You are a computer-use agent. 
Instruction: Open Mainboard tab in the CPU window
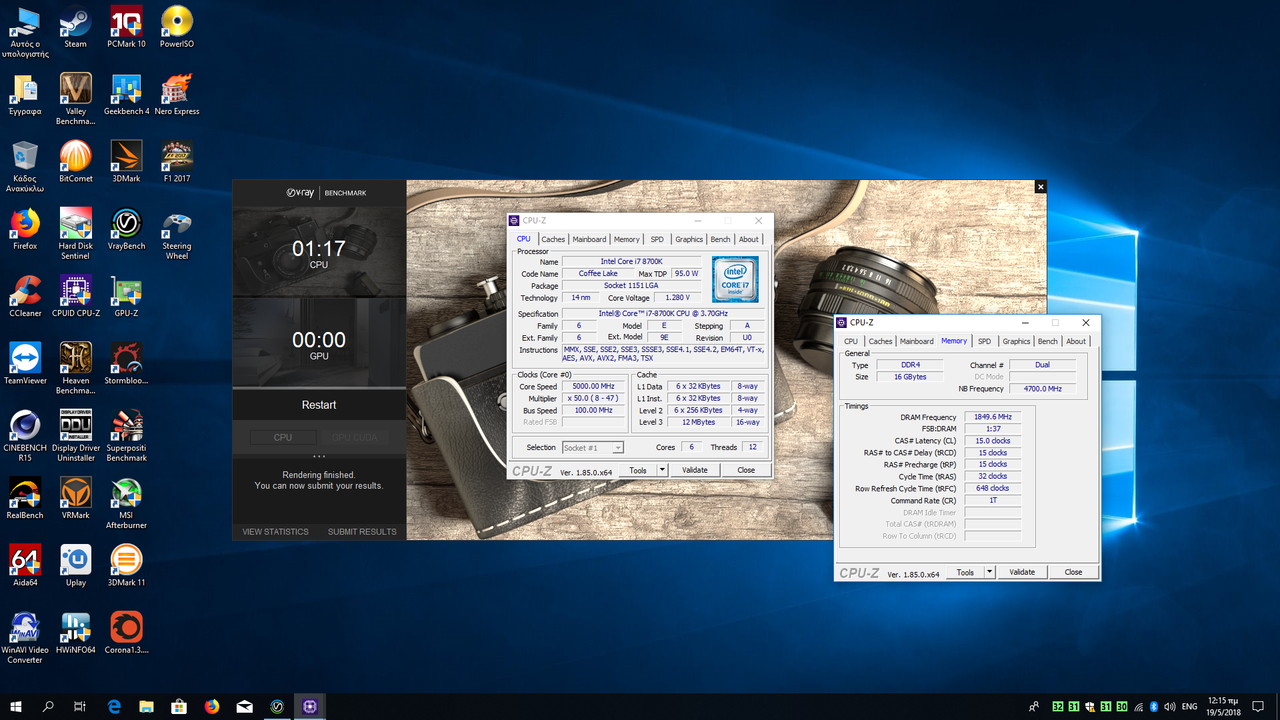589,239
